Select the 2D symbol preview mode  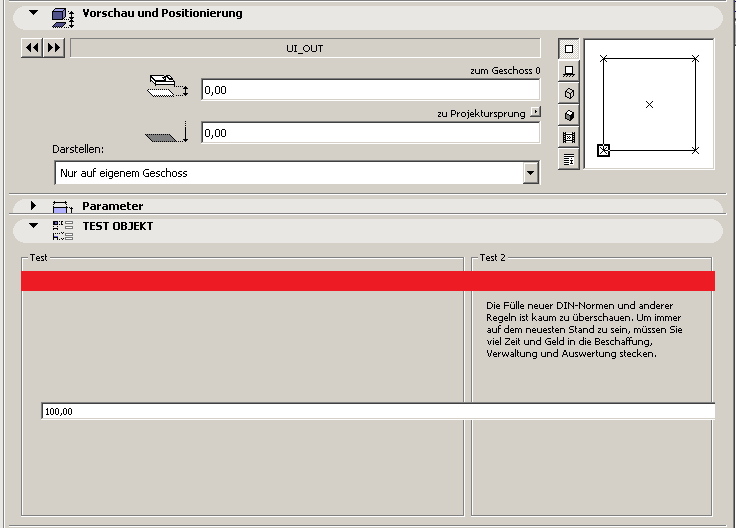(x=569, y=49)
